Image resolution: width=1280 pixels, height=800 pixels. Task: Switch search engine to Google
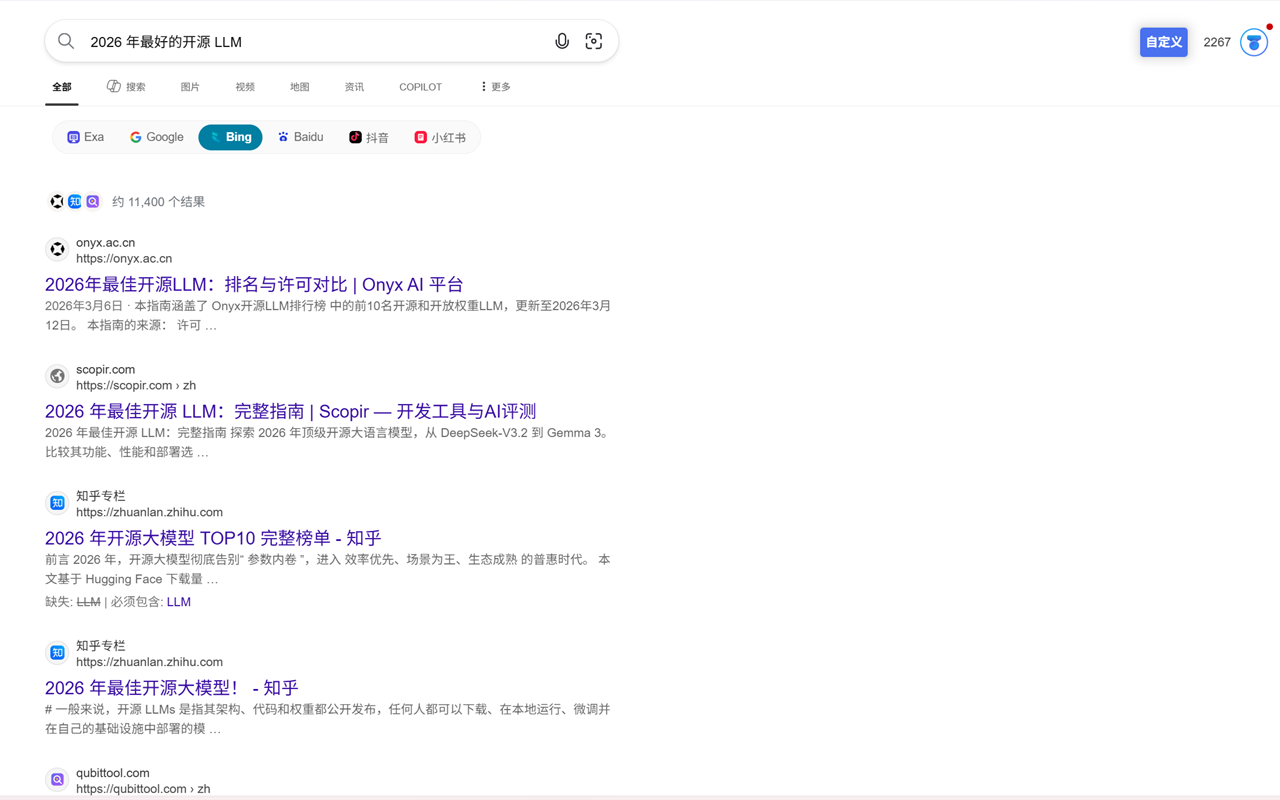157,137
